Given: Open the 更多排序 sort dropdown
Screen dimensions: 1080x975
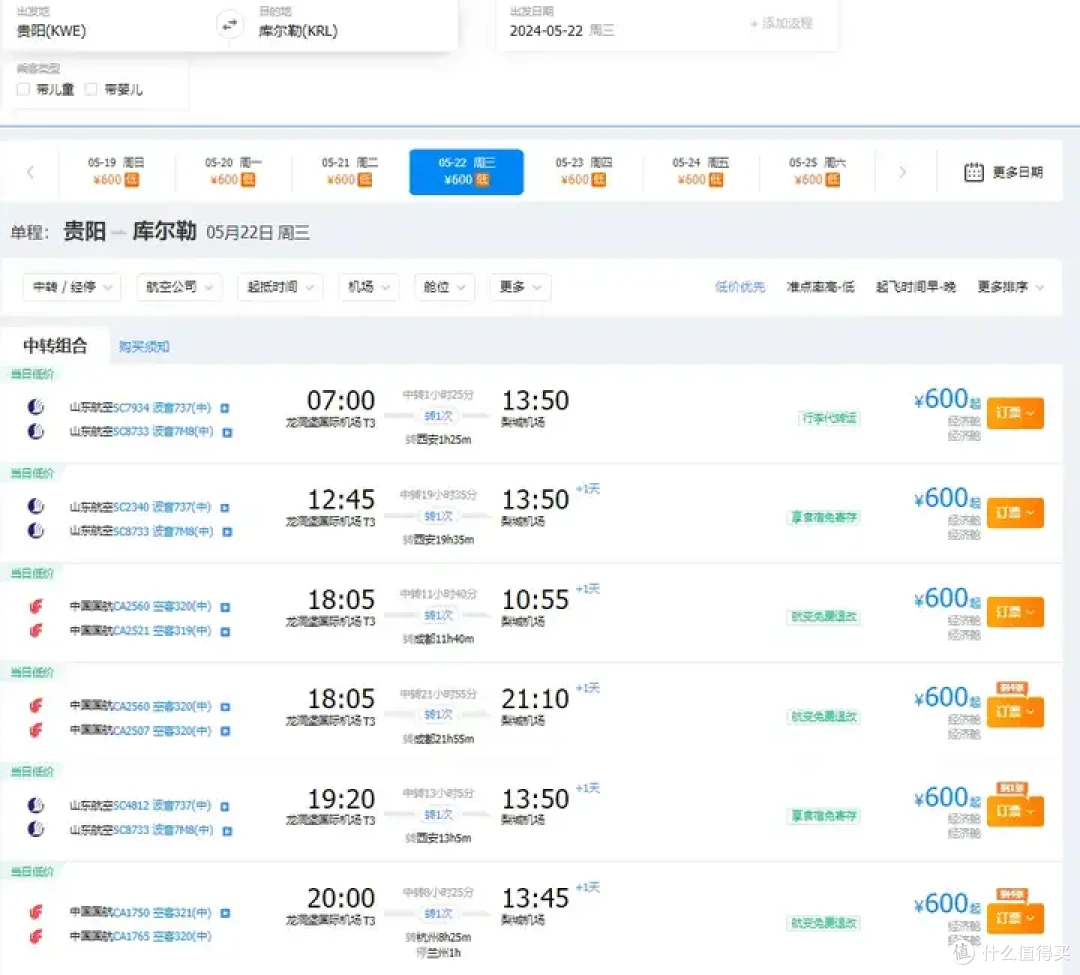Looking at the screenshot, I should 1010,287.
